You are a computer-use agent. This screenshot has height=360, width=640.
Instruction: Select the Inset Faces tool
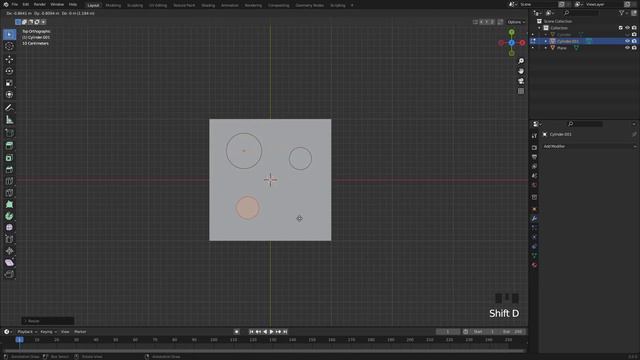point(9,158)
